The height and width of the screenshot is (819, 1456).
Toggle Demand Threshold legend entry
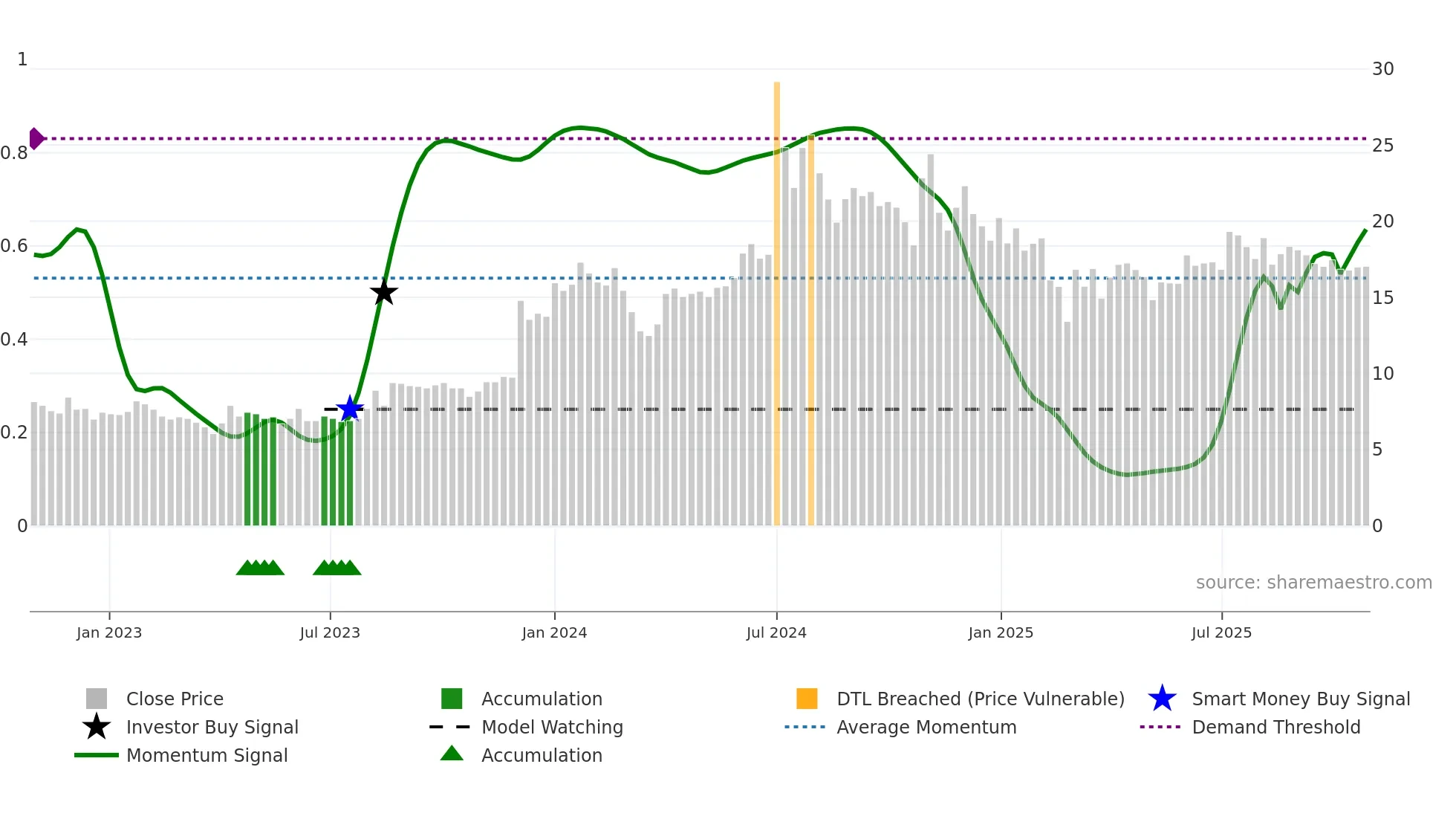coord(1275,727)
